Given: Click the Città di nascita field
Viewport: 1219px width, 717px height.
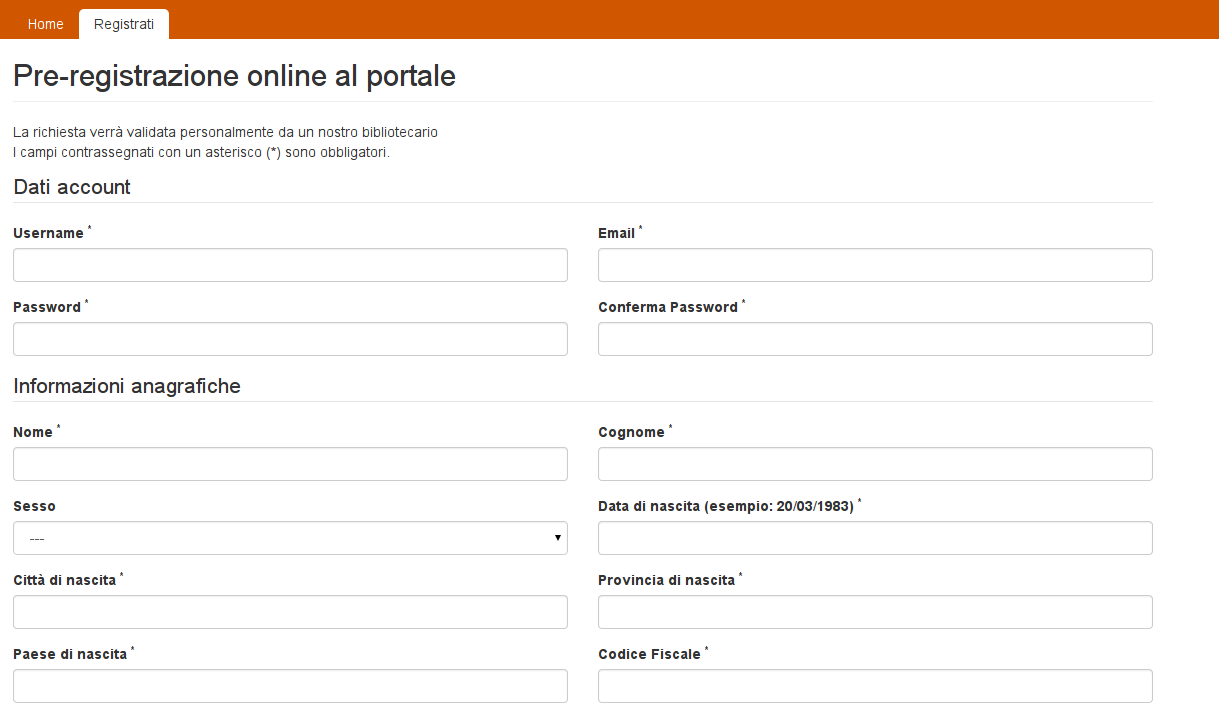Looking at the screenshot, I should pos(290,611).
